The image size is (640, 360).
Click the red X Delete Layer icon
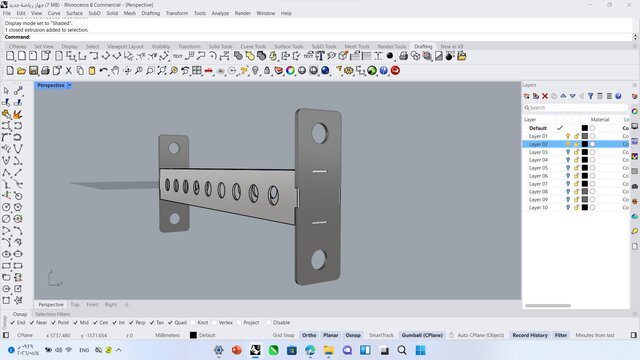click(545, 96)
